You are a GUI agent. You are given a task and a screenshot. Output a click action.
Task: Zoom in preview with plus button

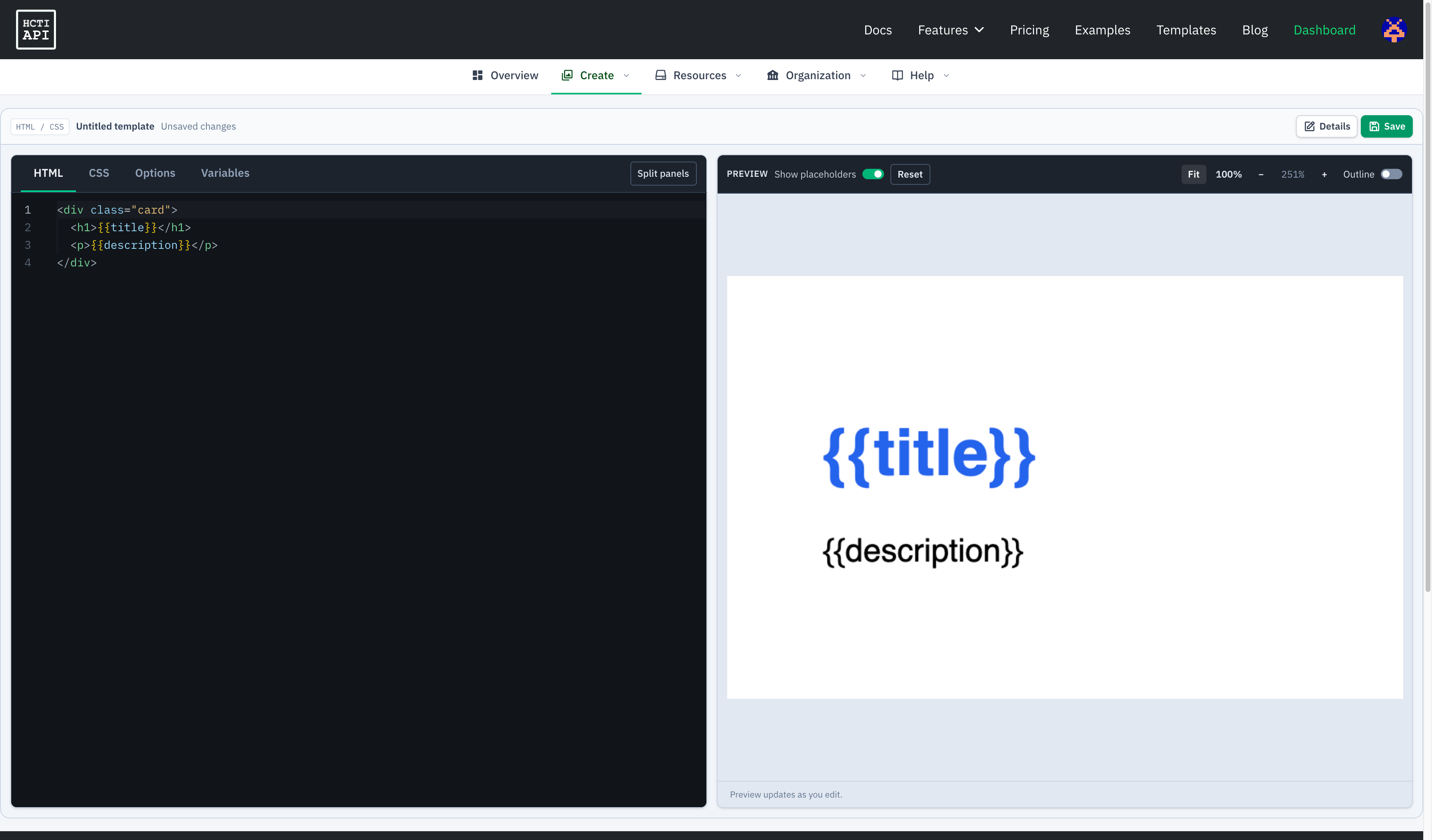tap(1324, 174)
